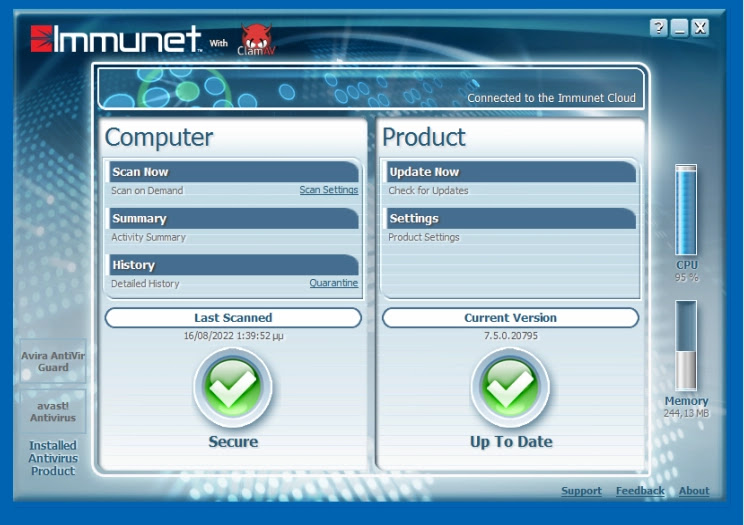This screenshot has width=744, height=525.
Task: Open product Settings
Action: (511, 218)
